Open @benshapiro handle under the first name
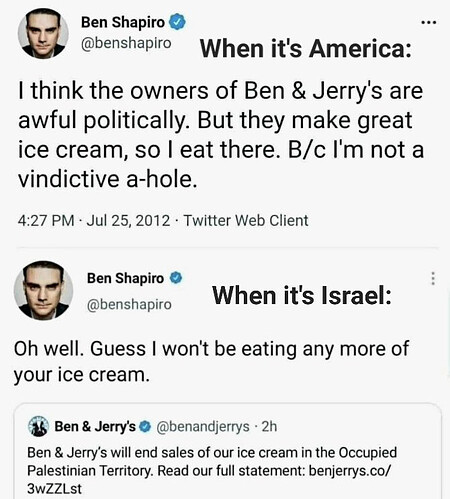The height and width of the screenshot is (499, 450). coord(126,43)
